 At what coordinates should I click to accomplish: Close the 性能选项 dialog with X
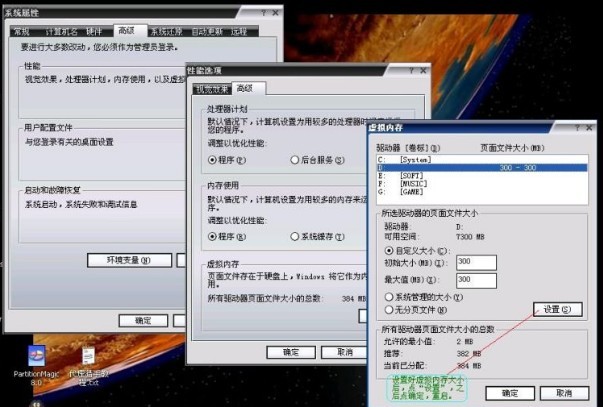(x=423, y=71)
